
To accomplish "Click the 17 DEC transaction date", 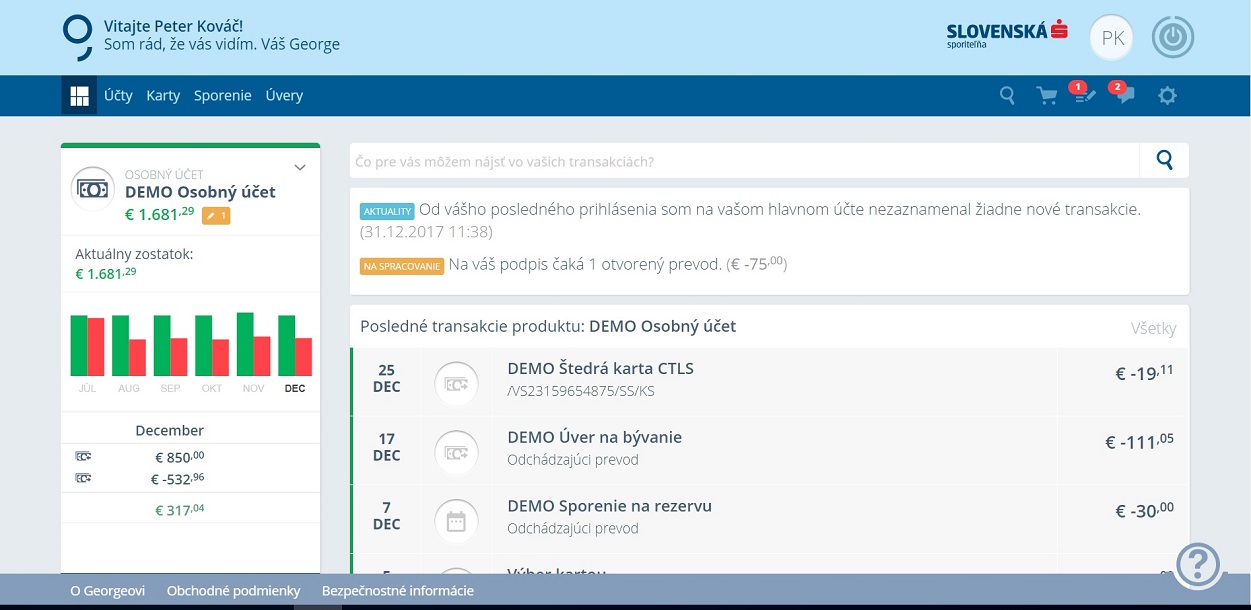I will (387, 447).
